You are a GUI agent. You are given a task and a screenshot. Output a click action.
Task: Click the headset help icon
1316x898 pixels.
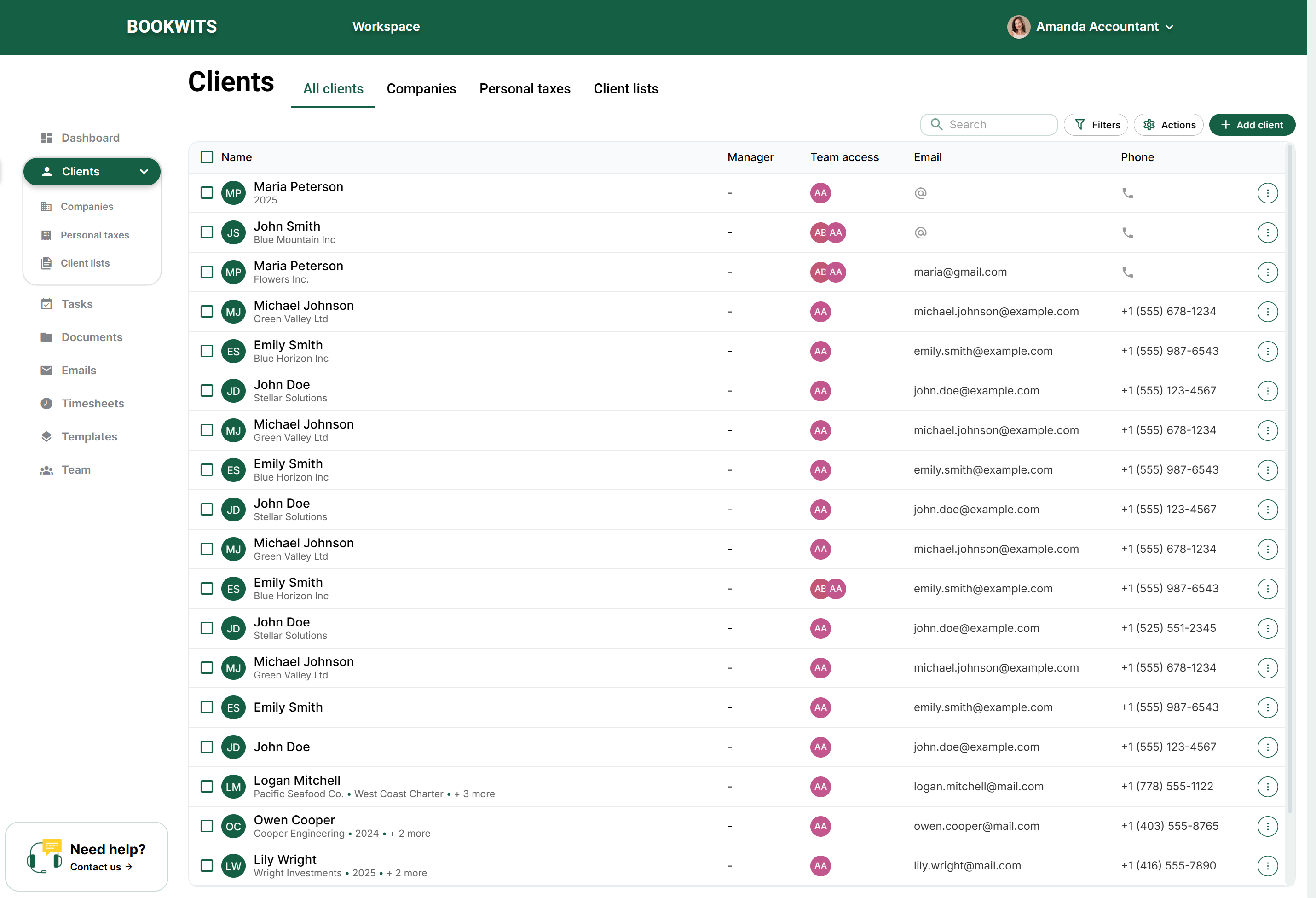(45, 856)
